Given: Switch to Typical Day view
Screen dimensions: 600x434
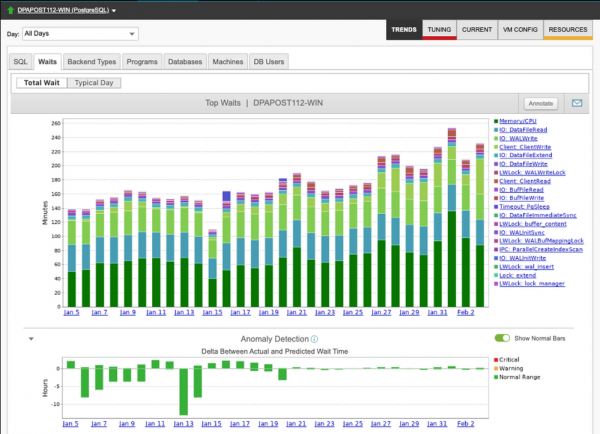Looking at the screenshot, I should 95,82.
